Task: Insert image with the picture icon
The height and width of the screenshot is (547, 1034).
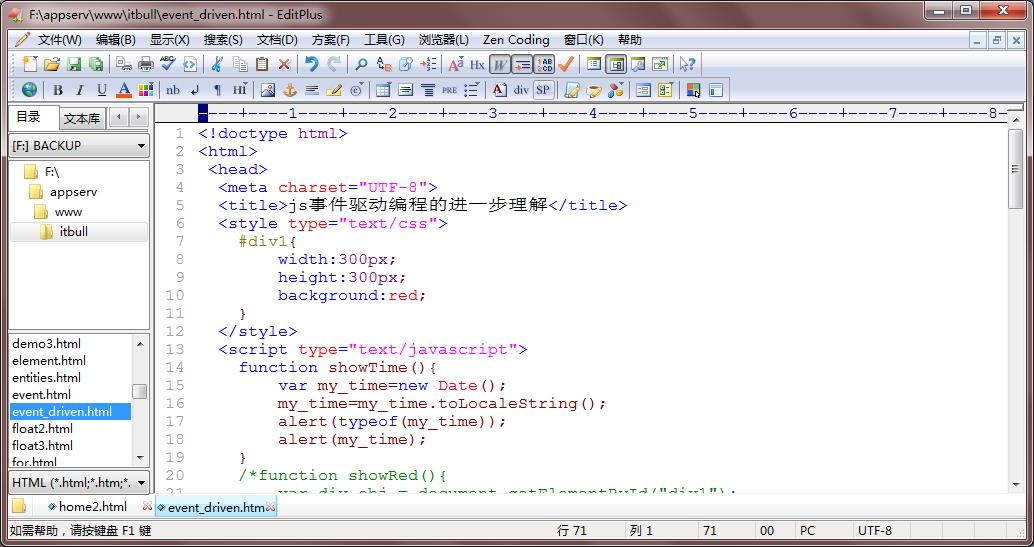Action: (x=268, y=90)
